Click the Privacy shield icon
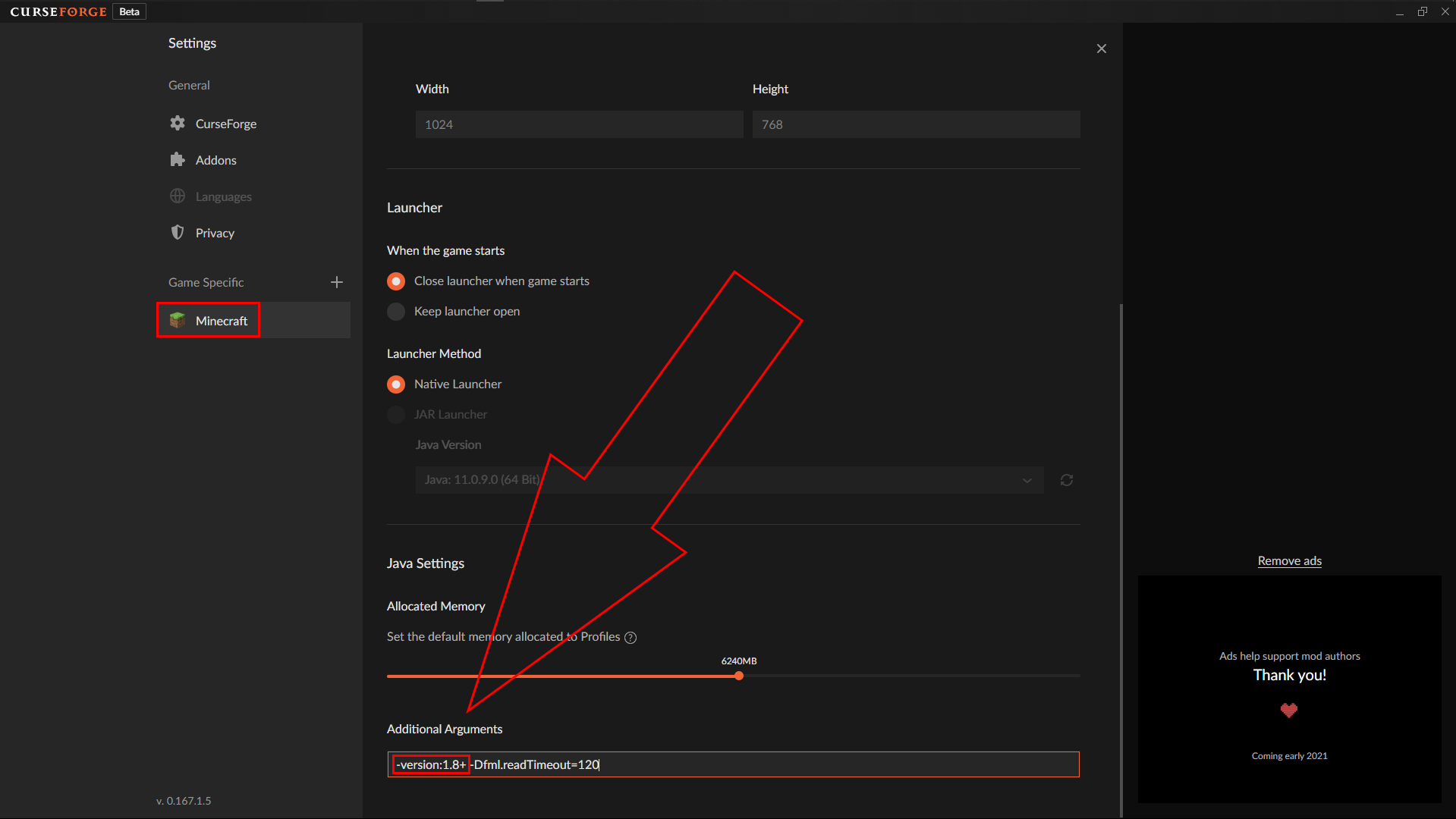Screen dimensions: 1456x819 (x=178, y=232)
